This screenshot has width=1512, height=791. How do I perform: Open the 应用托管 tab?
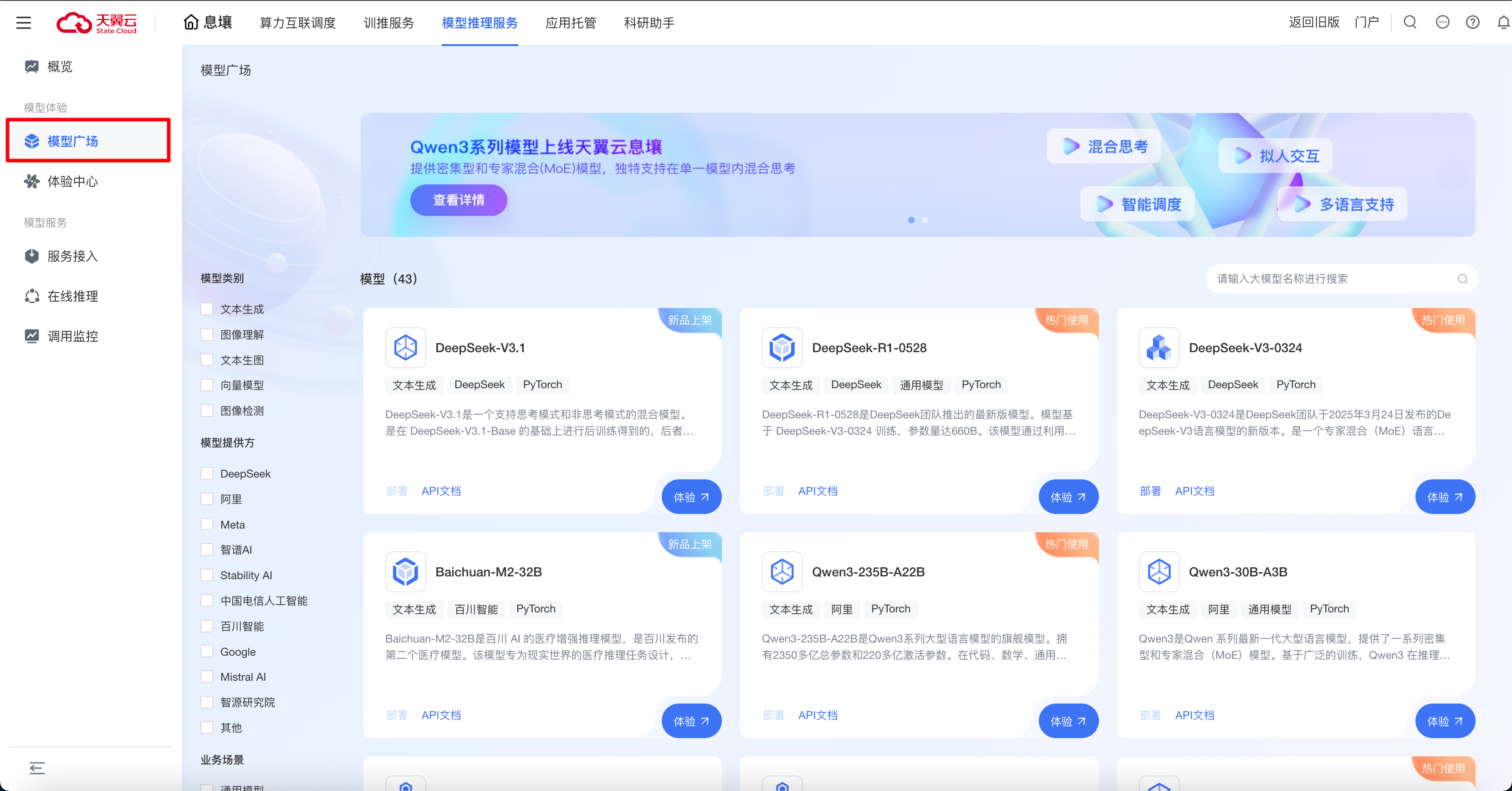[571, 23]
